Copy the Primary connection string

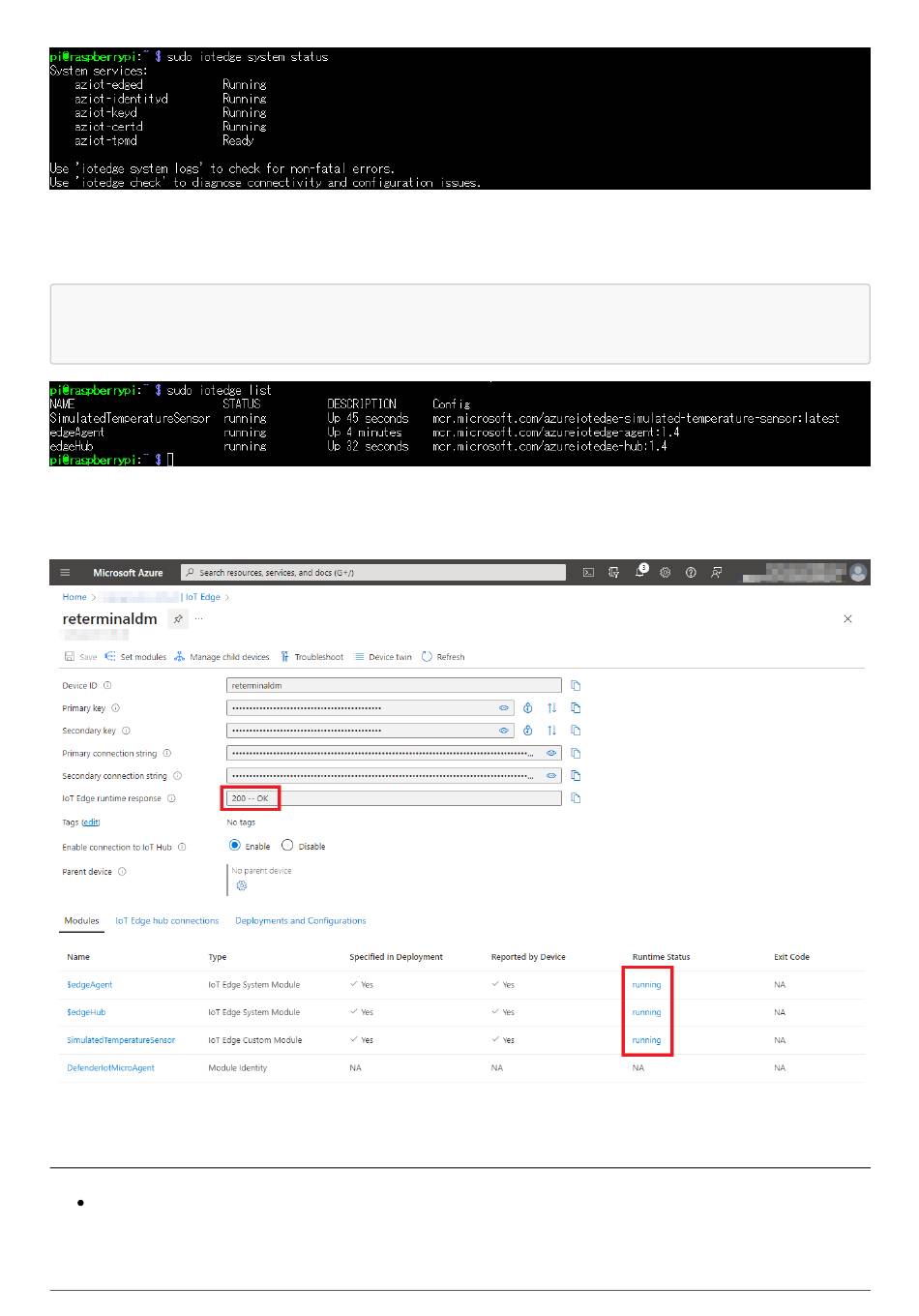click(x=576, y=753)
